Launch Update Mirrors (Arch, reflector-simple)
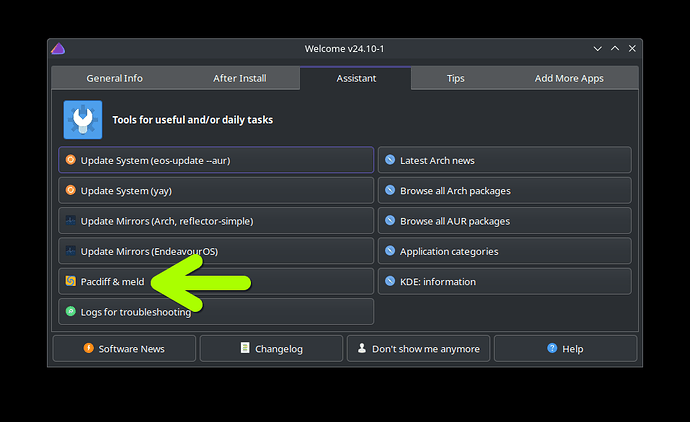This screenshot has height=422, width=690. (x=216, y=221)
